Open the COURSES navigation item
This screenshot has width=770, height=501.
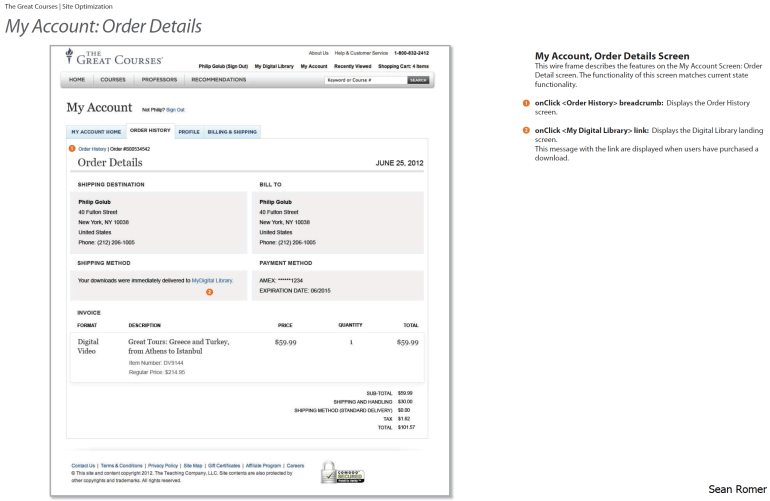click(113, 80)
